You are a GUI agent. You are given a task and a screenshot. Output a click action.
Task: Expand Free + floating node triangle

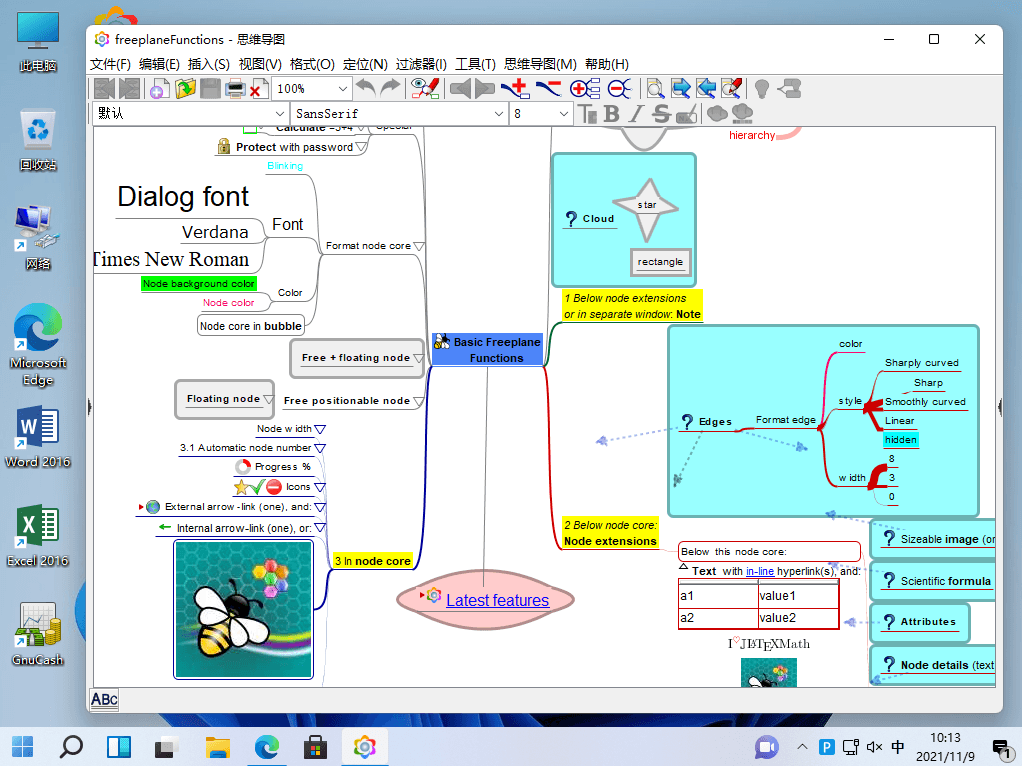click(x=418, y=358)
